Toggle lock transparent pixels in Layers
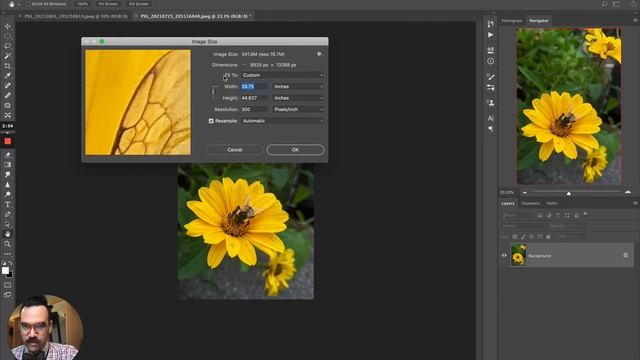This screenshot has width=640, height=360. [x=515, y=237]
